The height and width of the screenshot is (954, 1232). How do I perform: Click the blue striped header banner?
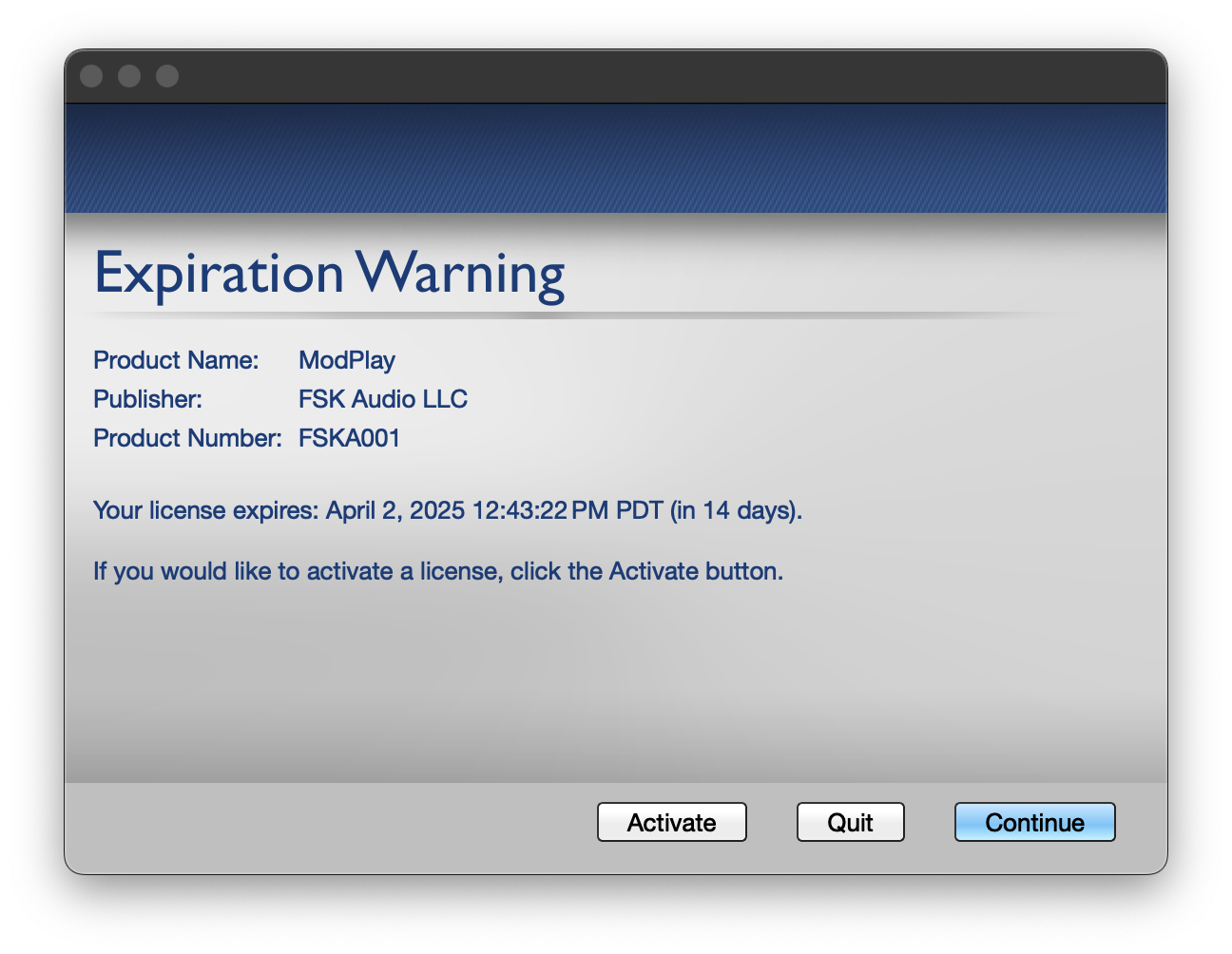coord(616,158)
